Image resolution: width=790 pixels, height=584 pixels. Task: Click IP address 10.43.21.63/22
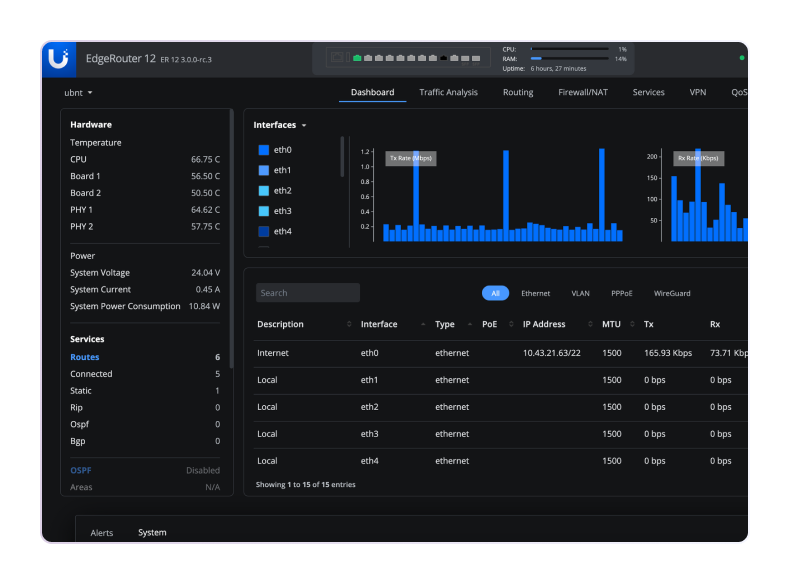pyautogui.click(x=552, y=354)
